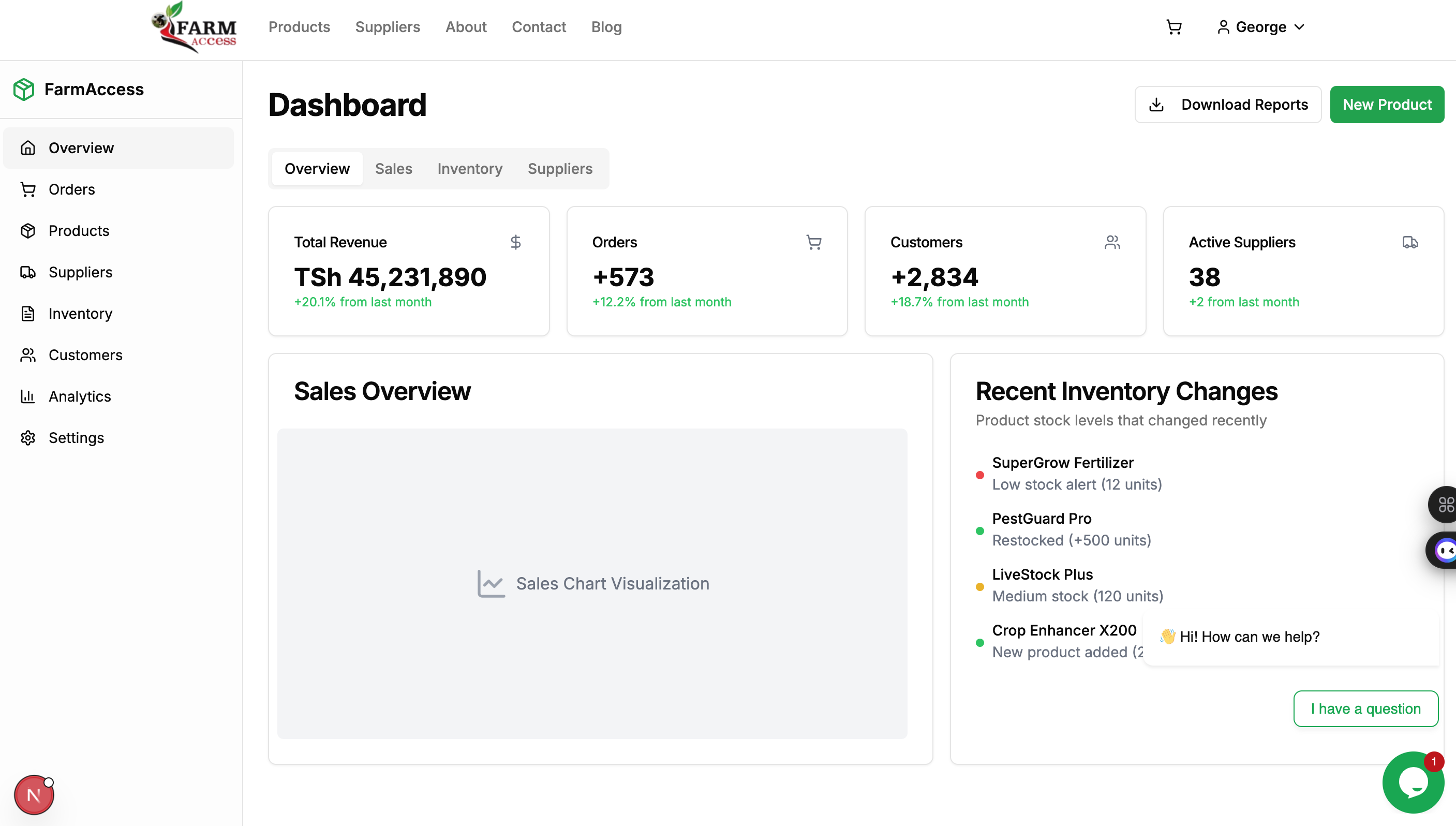
Task: Click the cart icon next to Orders in the sidebar
Action: (x=28, y=189)
